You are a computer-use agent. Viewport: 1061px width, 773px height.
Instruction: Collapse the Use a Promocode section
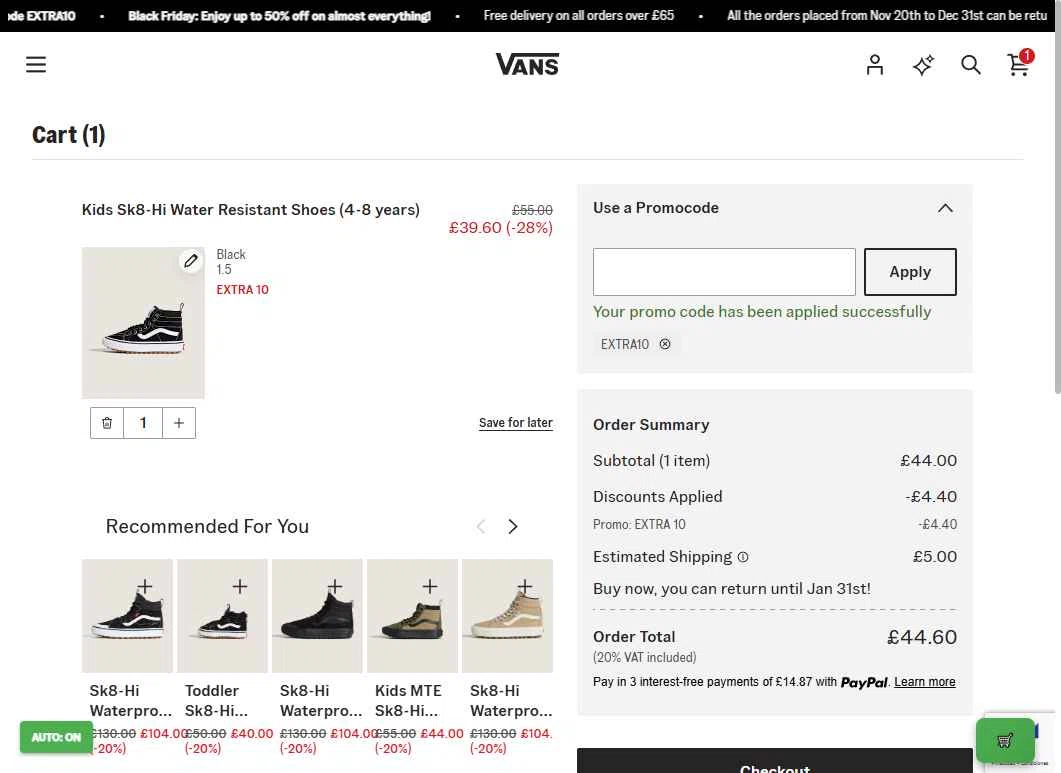pyautogui.click(x=945, y=208)
